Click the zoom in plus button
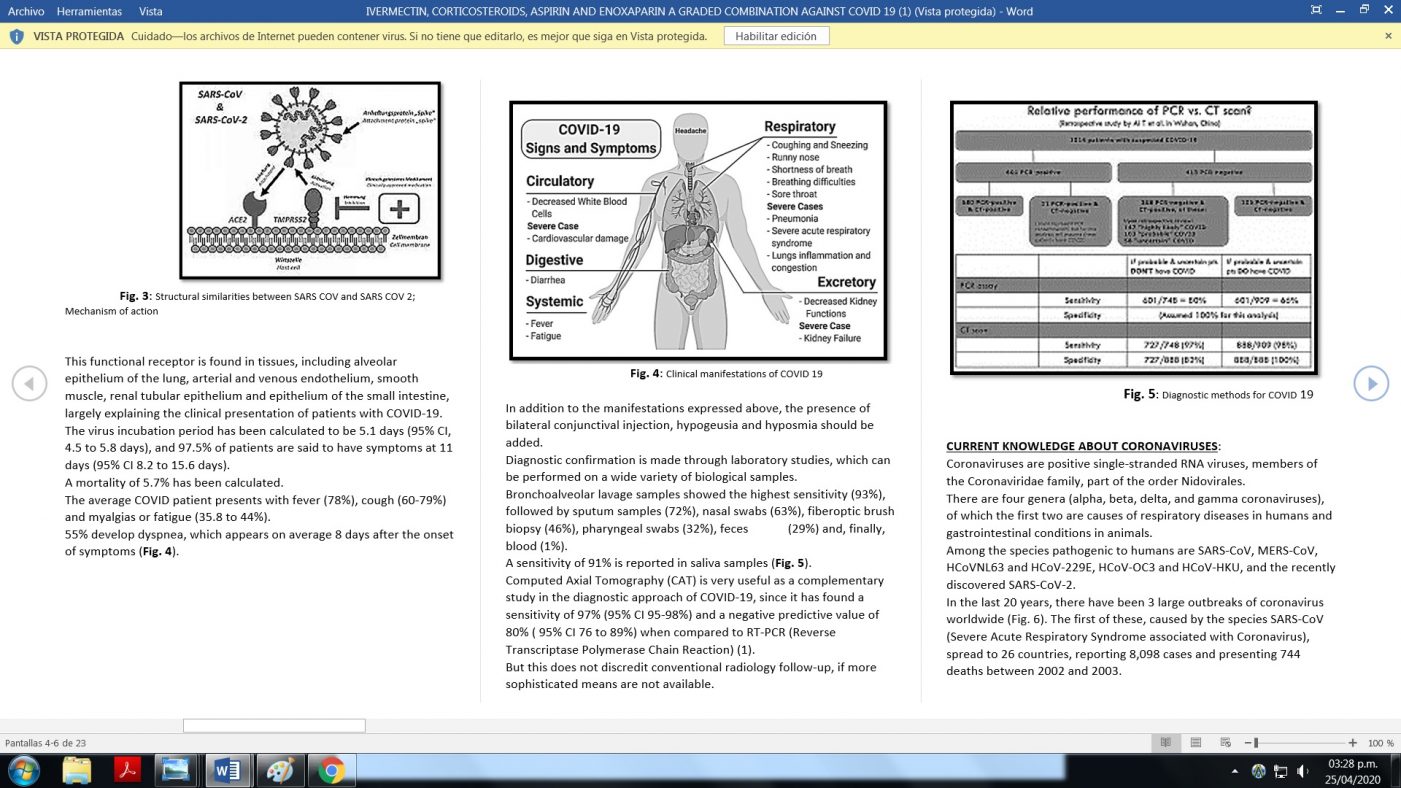Screen dimensions: 1401x788 (x=1353, y=743)
